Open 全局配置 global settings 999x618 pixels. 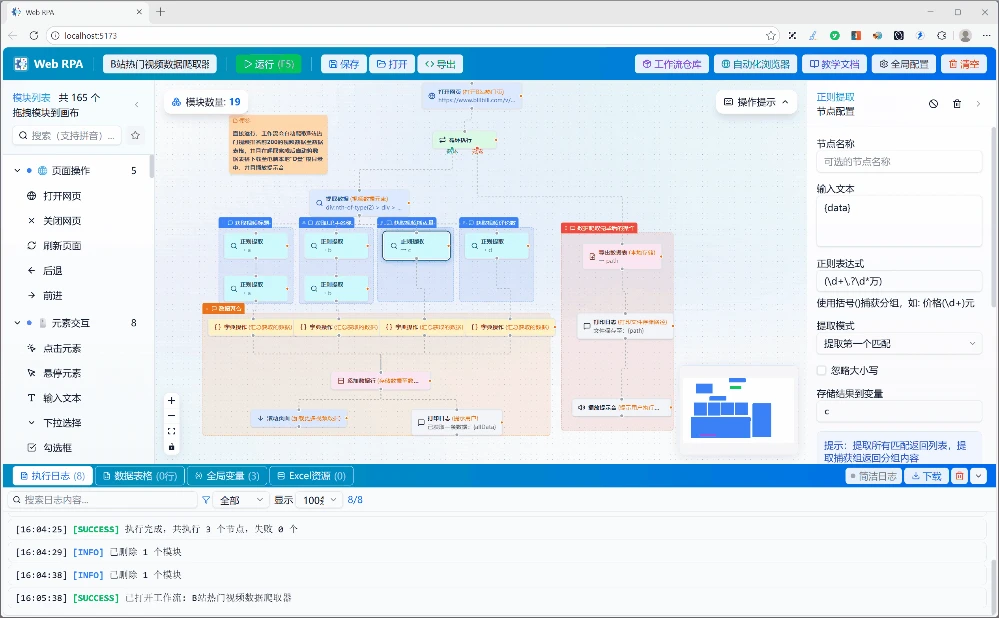[x=903, y=64]
